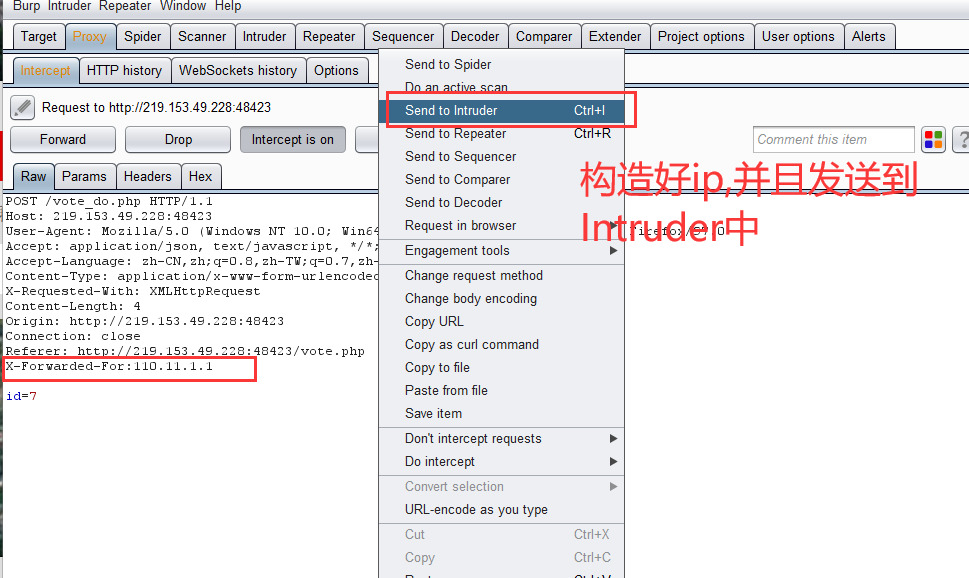
Task: Open the Intruder tab
Action: [x=264, y=36]
